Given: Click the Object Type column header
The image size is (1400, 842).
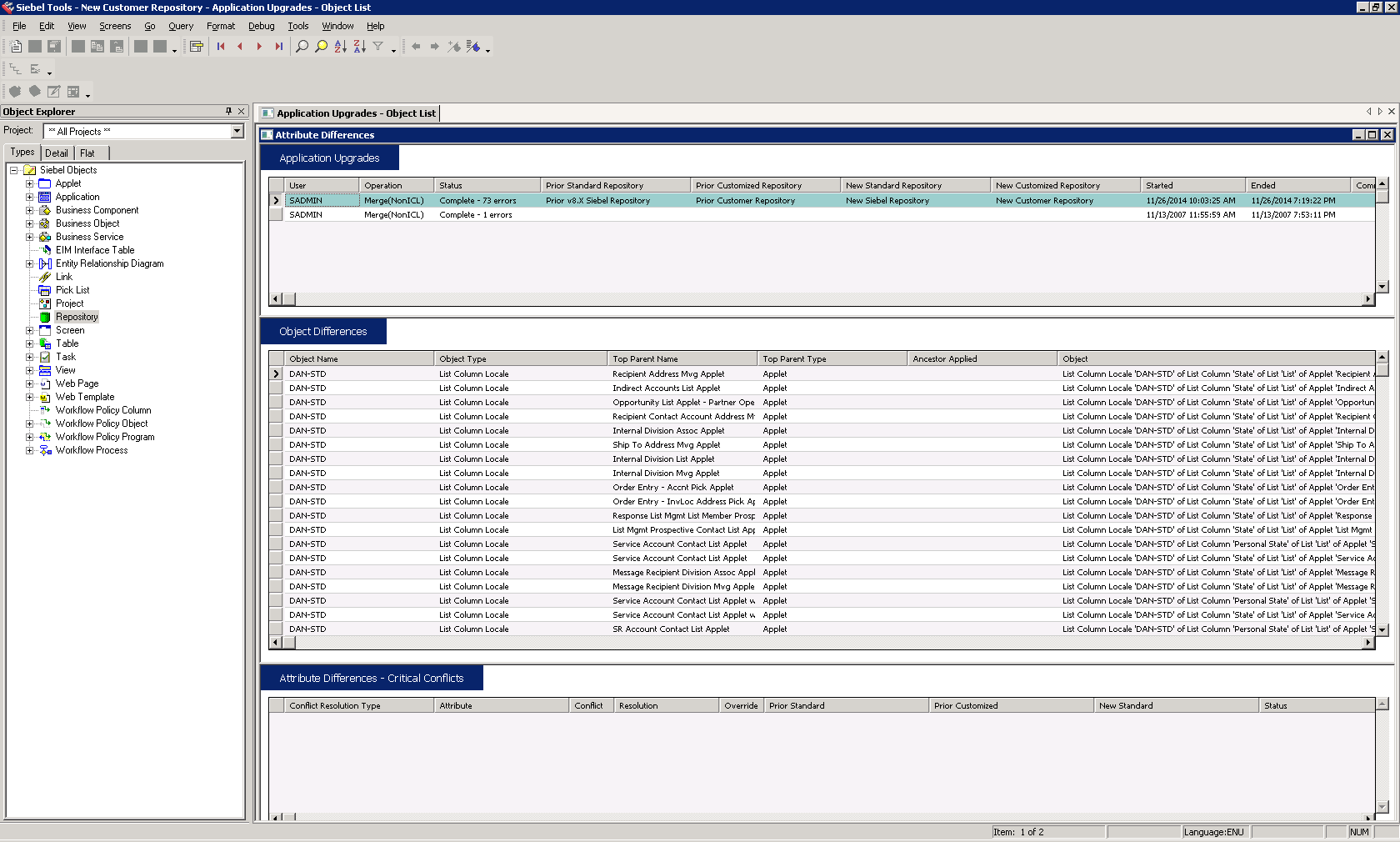Looking at the screenshot, I should pyautogui.click(x=521, y=358).
